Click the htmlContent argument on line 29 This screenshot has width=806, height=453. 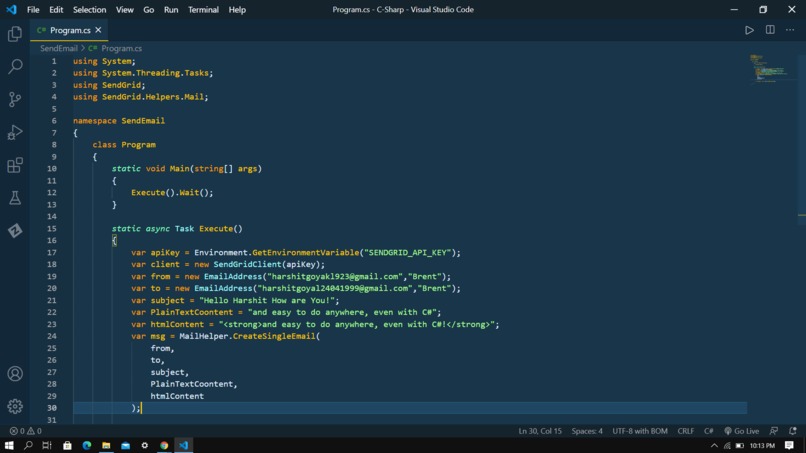(x=177, y=396)
